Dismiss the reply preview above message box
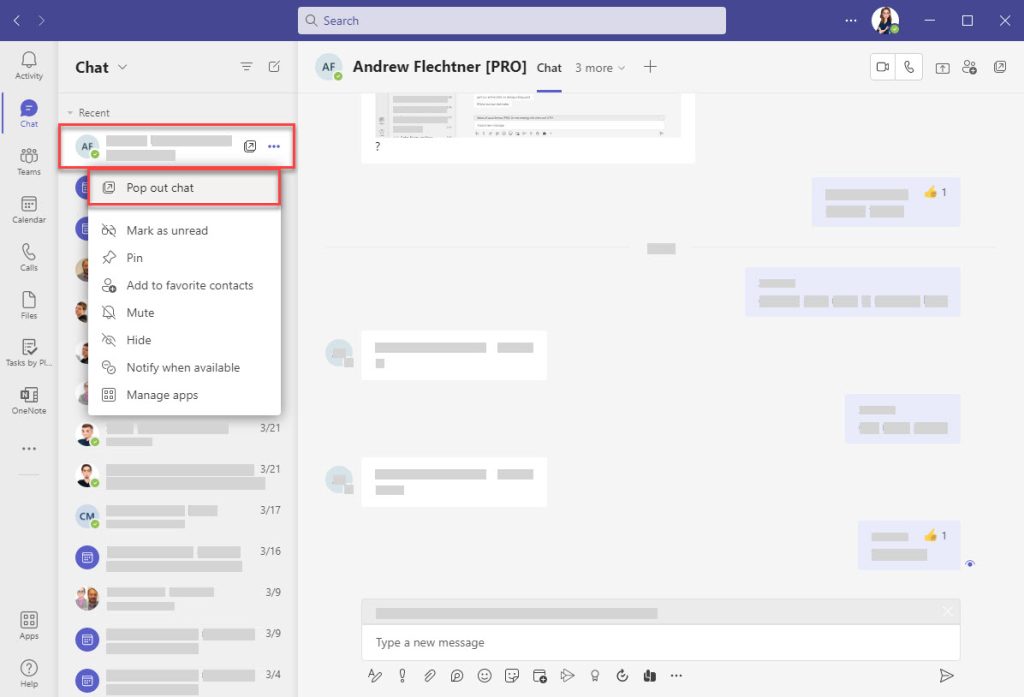This screenshot has height=697, width=1024. [948, 611]
